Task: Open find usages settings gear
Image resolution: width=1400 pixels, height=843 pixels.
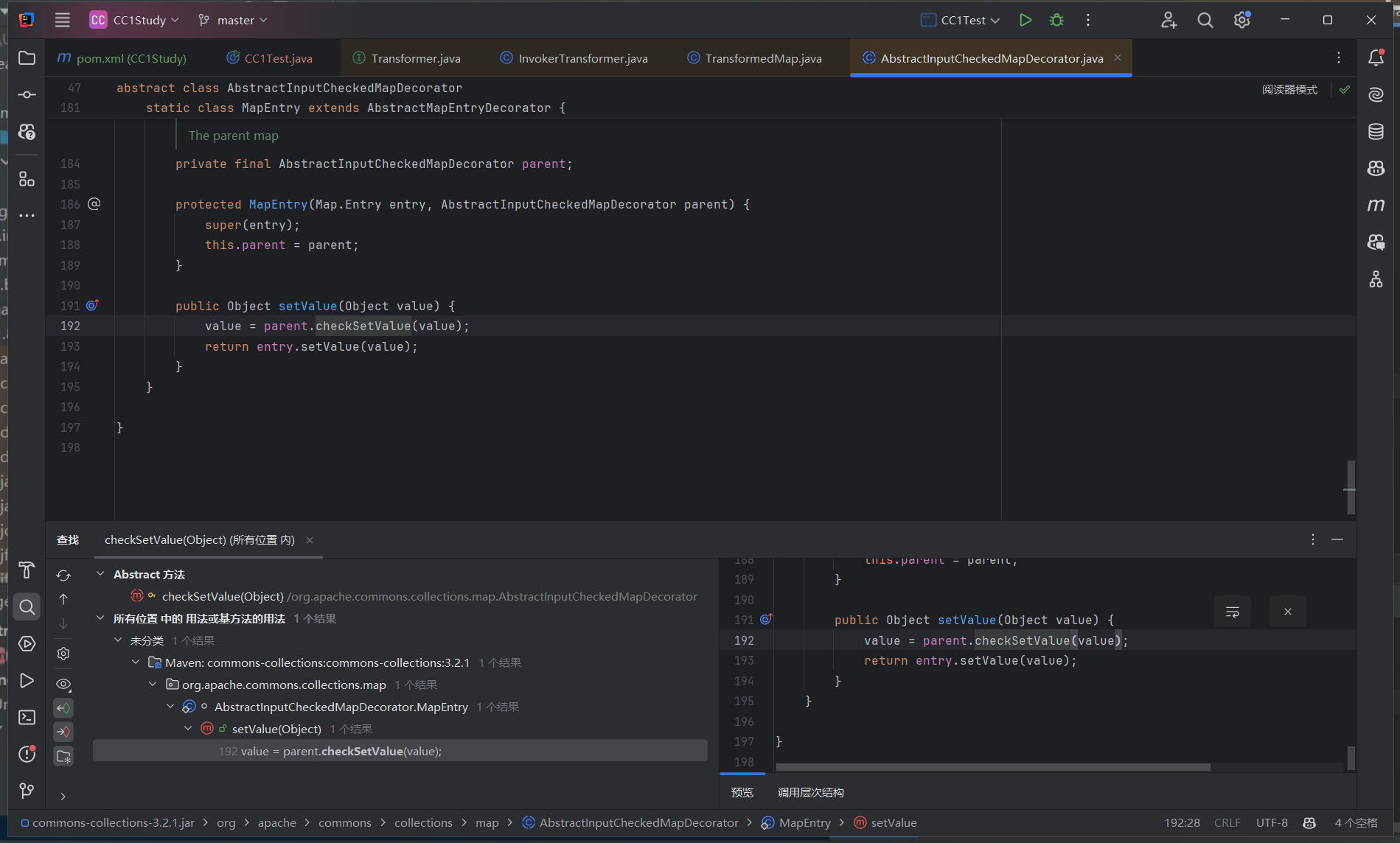Action: click(x=63, y=654)
